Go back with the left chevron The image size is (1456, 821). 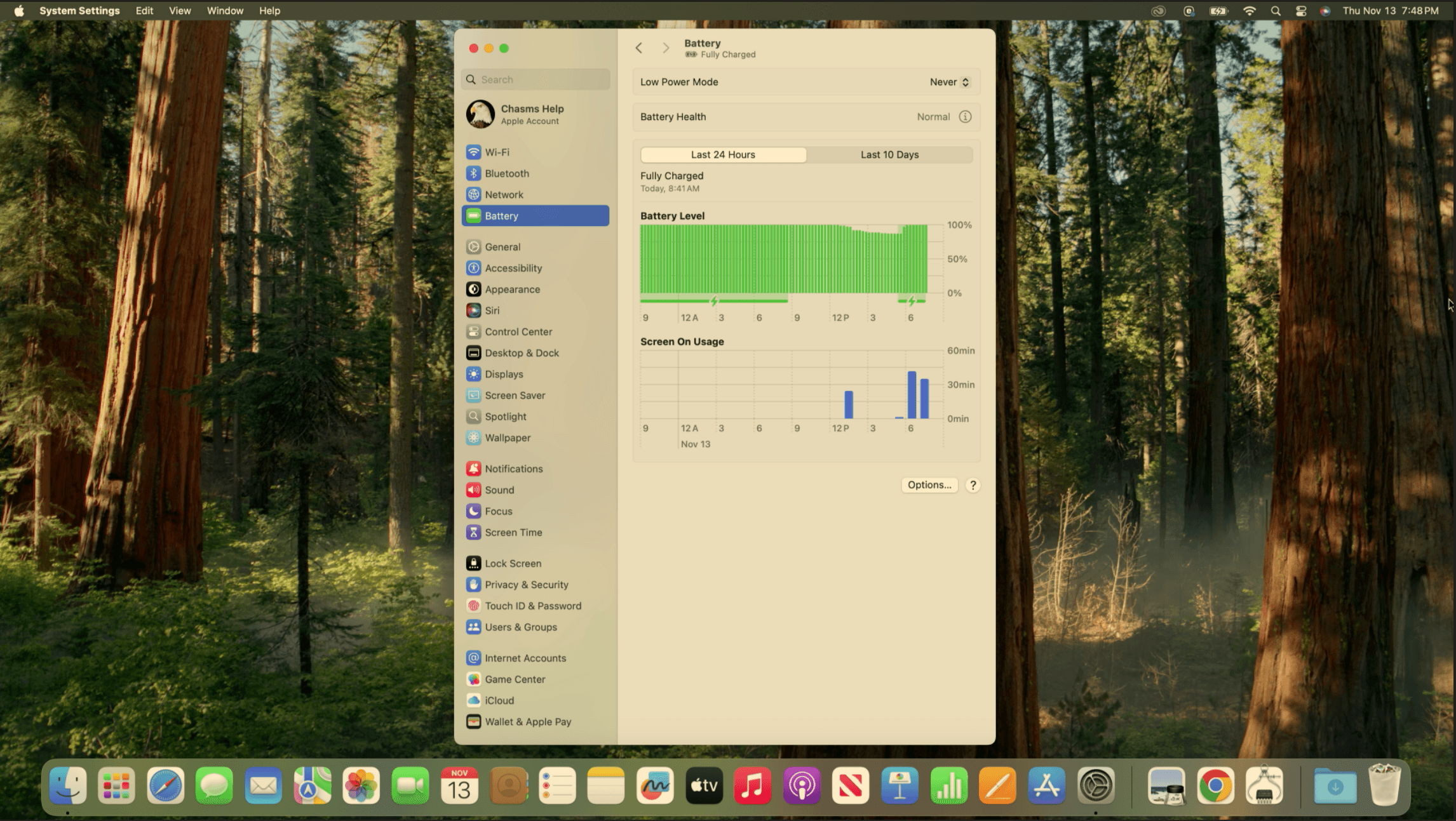pos(639,48)
